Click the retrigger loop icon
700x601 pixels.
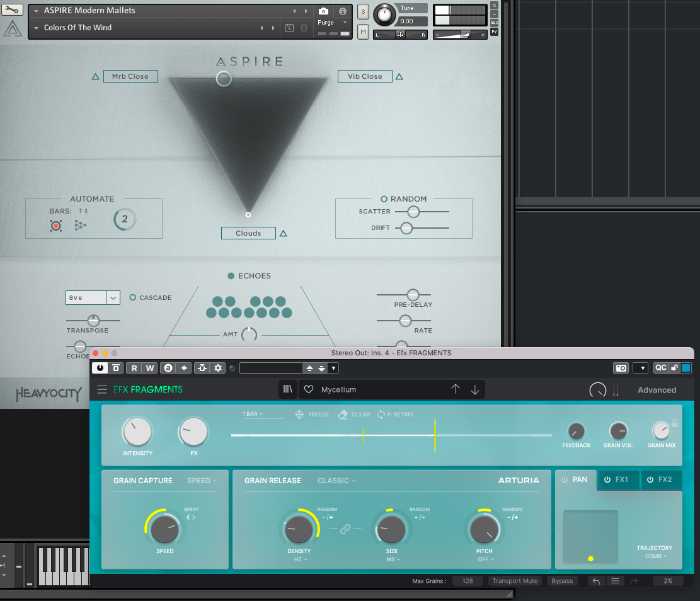[381, 414]
